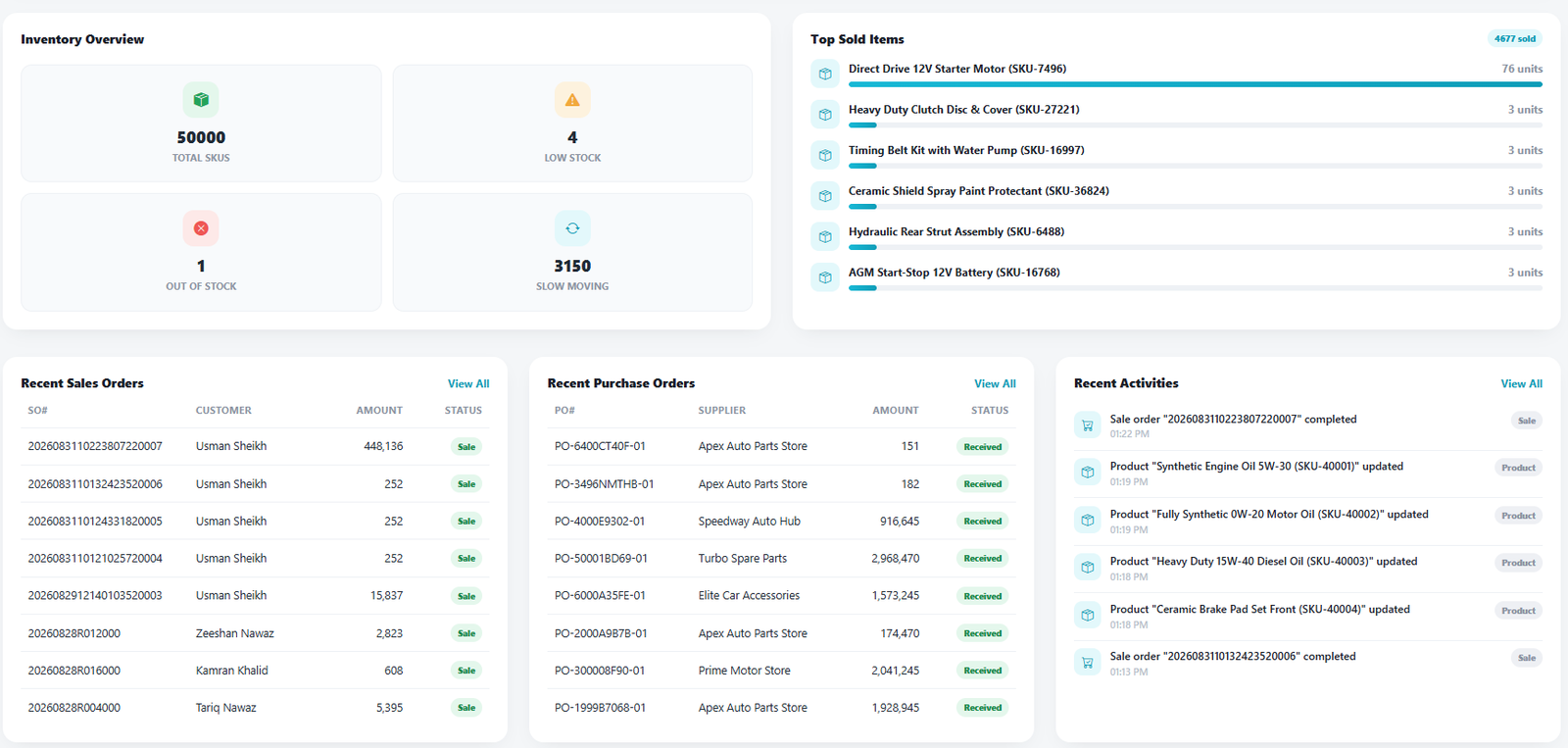Open View All in Recent Activities
This screenshot has height=748, width=1568.
[x=1521, y=383]
